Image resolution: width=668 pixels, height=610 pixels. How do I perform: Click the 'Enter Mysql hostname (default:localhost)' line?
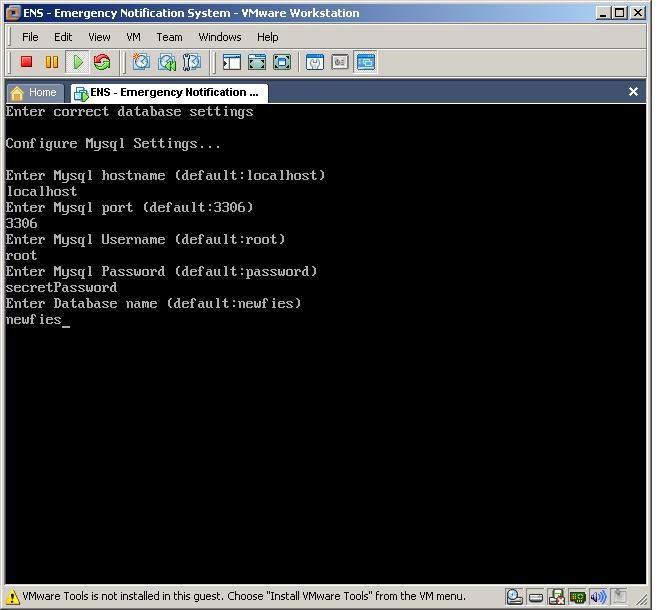(165, 176)
